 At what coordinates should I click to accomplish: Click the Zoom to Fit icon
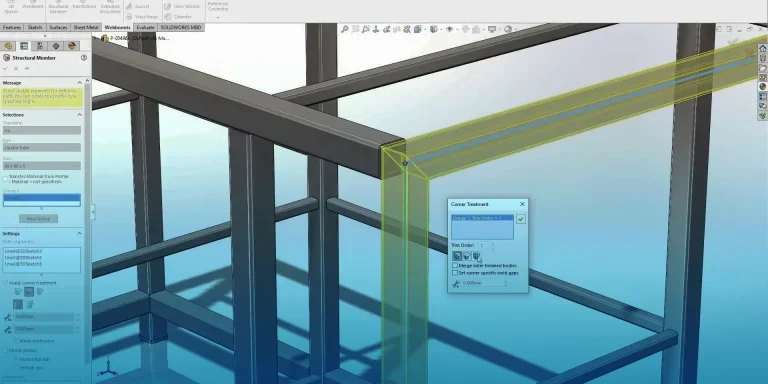click(x=345, y=29)
